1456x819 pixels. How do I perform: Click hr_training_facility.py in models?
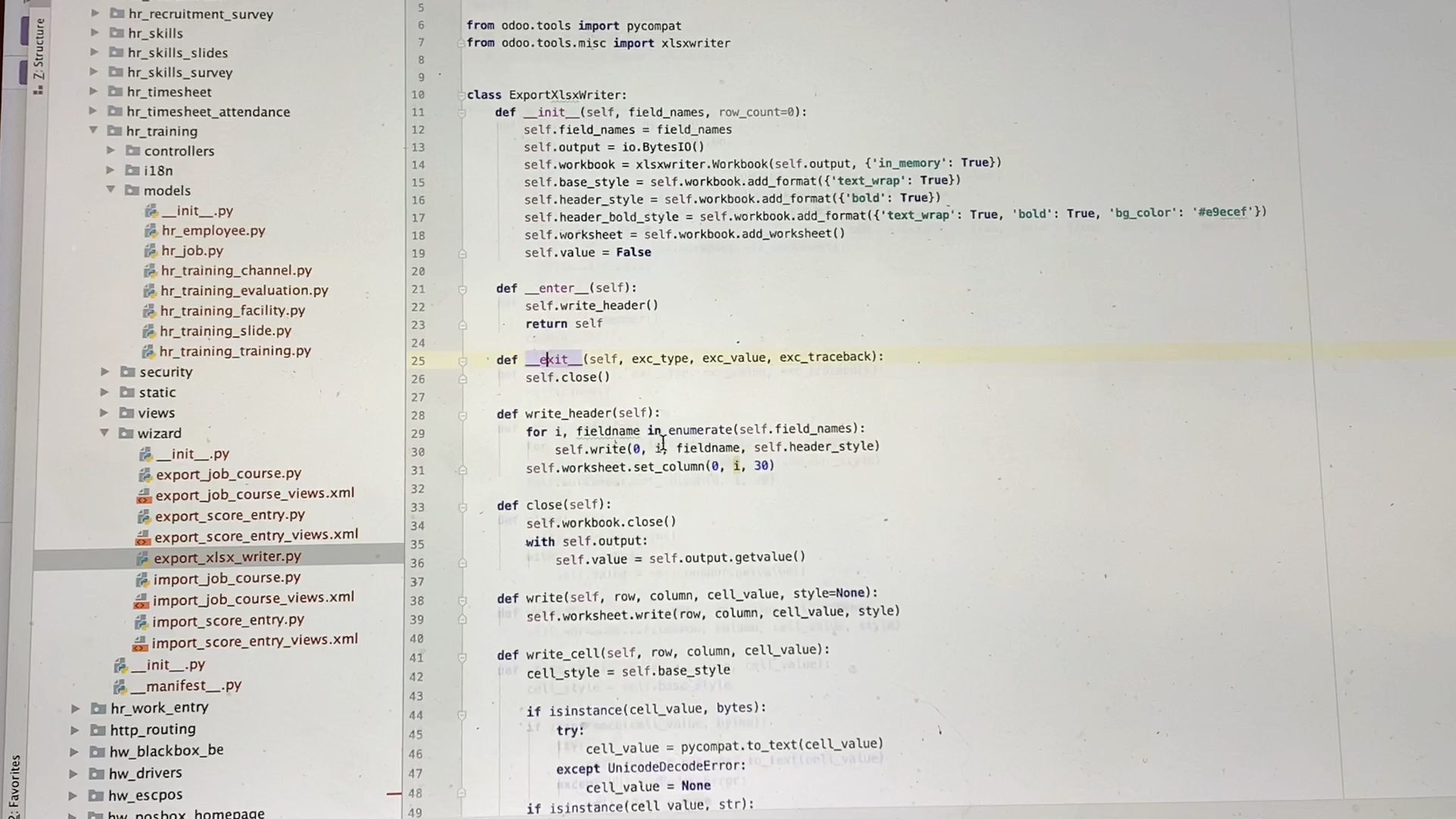232,310
